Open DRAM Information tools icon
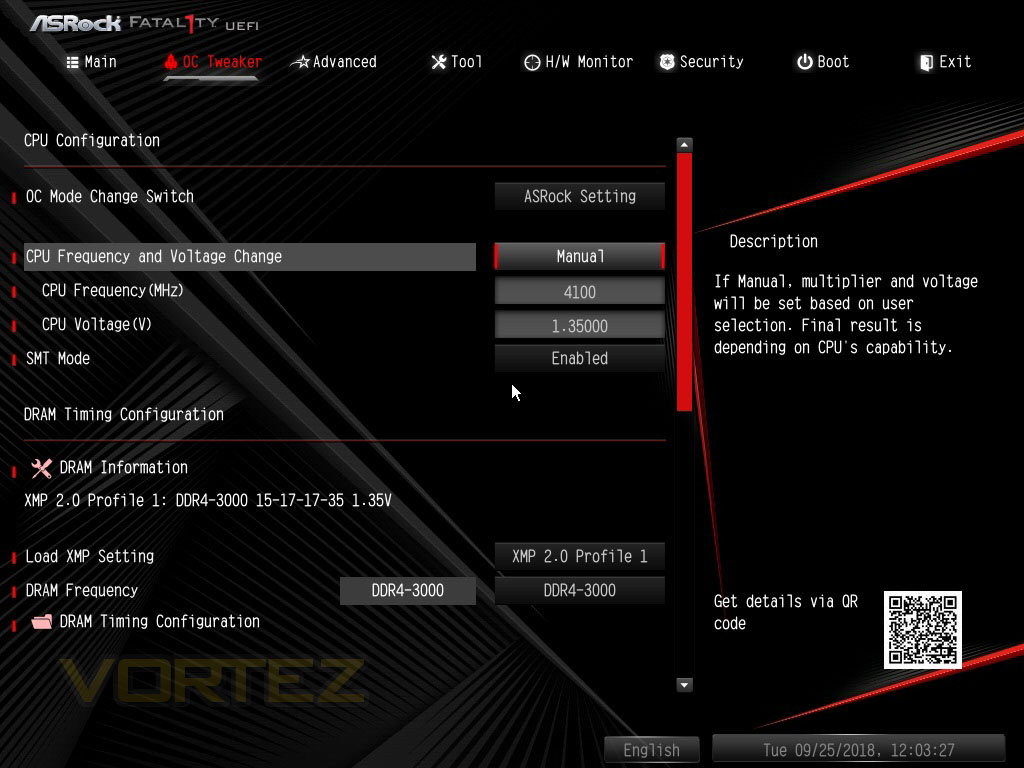Viewport: 1024px width, 768px height. click(x=41, y=468)
